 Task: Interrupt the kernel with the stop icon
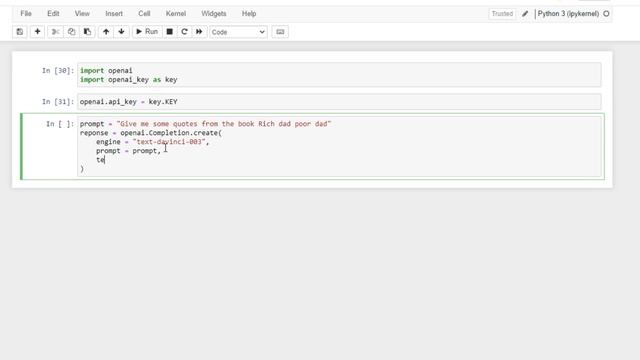(x=169, y=32)
